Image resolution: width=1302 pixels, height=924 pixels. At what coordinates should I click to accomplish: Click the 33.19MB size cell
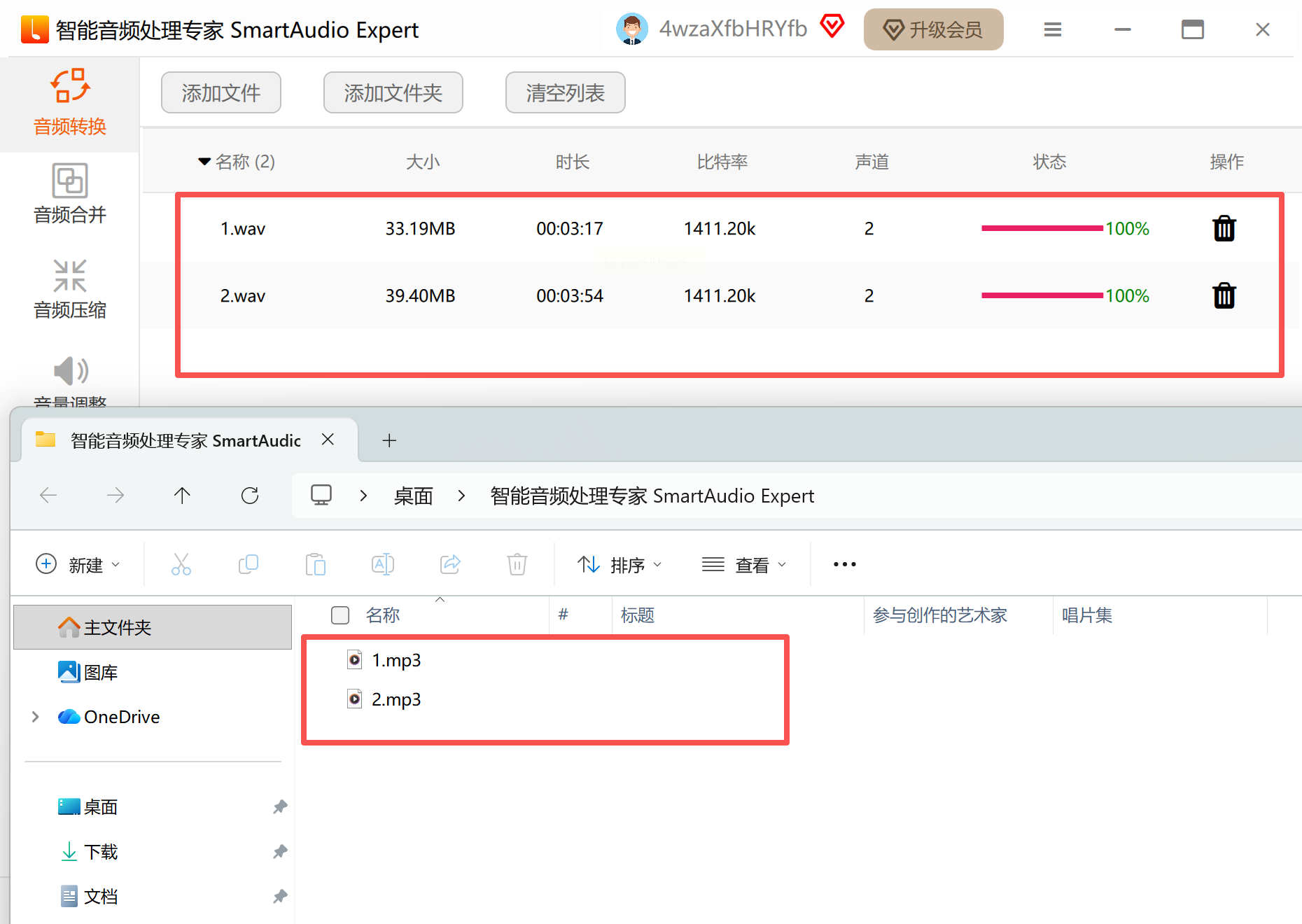coord(421,229)
